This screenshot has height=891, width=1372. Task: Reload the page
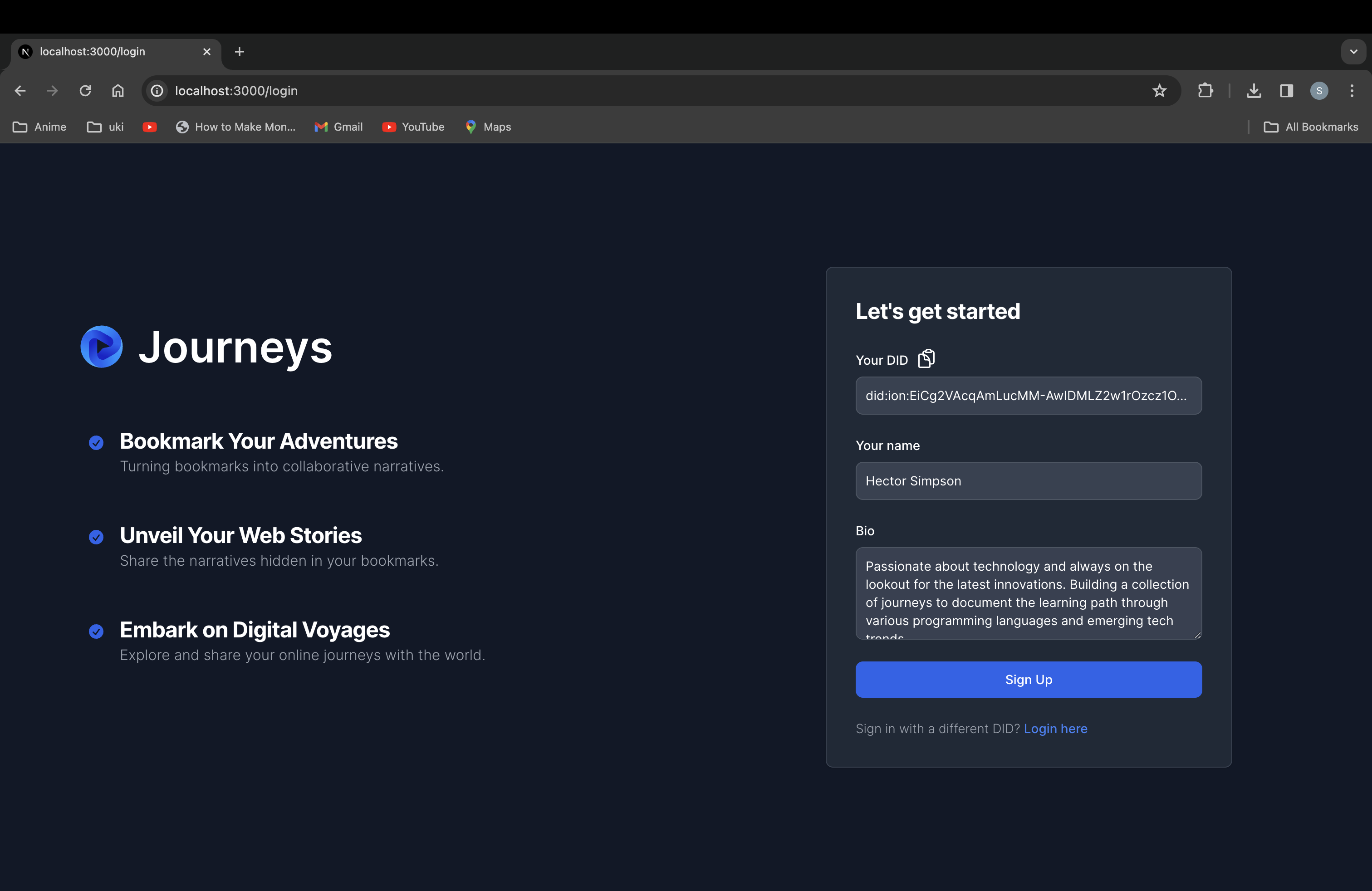tap(85, 90)
